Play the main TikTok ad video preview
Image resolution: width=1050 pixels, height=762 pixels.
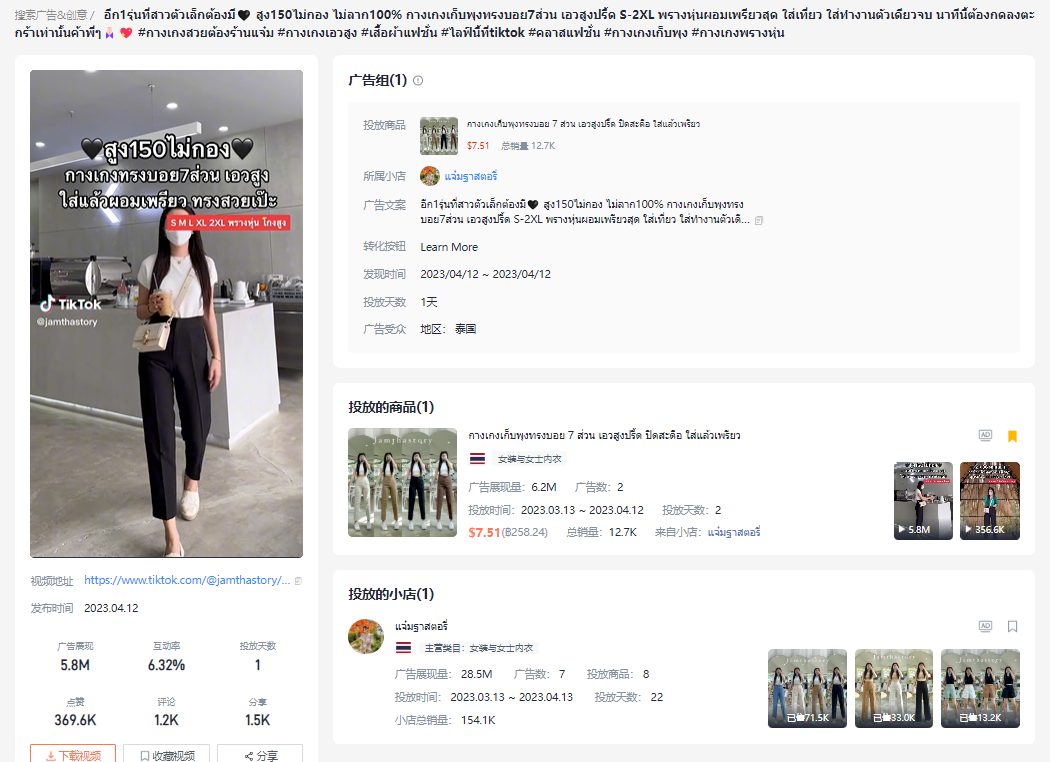pos(166,313)
